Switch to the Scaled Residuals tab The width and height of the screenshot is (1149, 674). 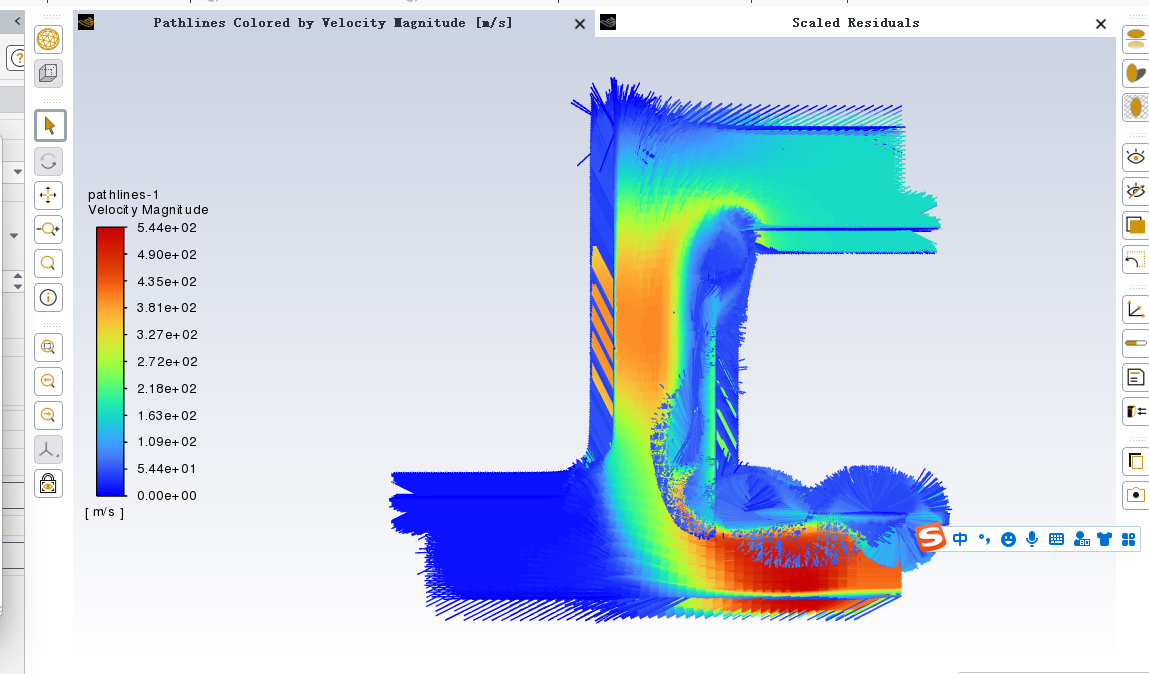855,23
